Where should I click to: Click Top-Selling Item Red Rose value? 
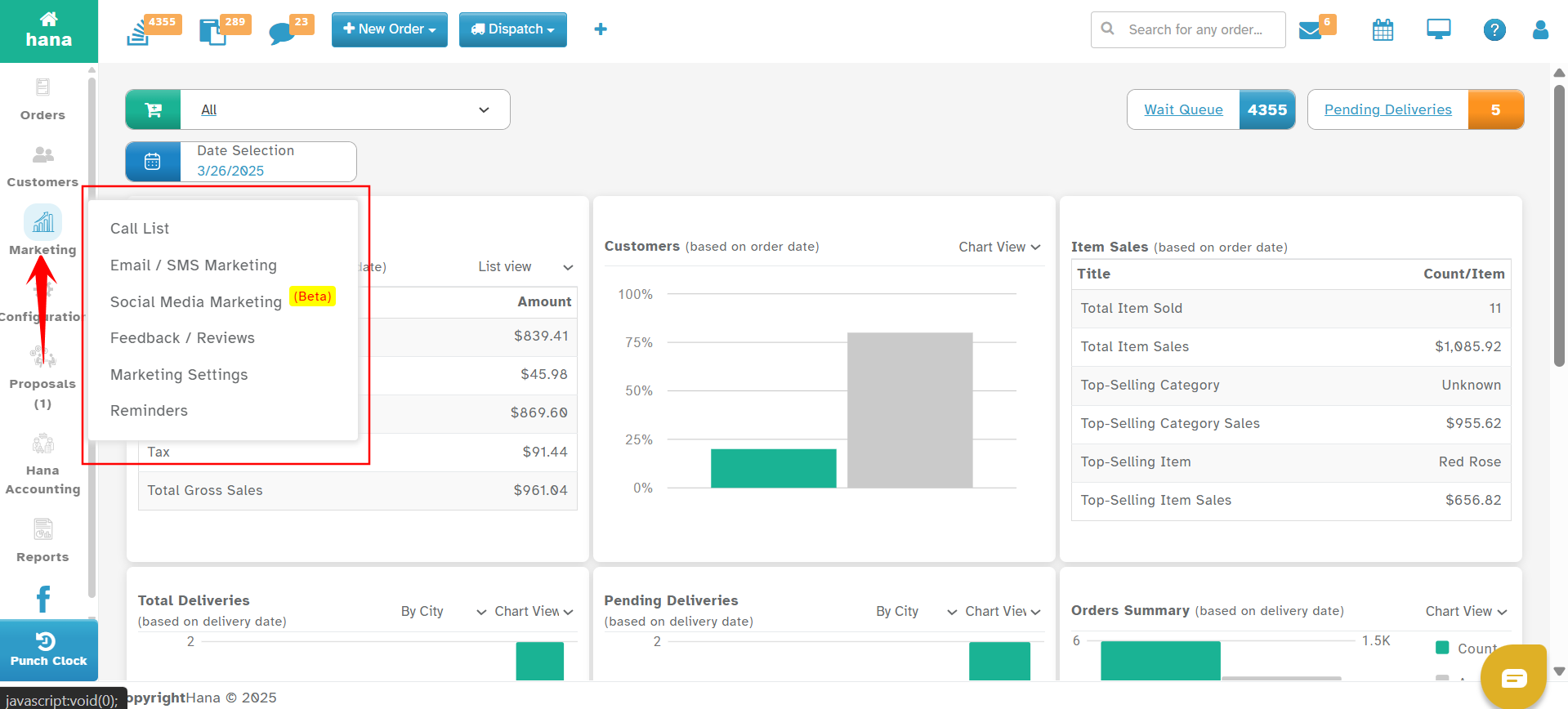pyautogui.click(x=1470, y=462)
